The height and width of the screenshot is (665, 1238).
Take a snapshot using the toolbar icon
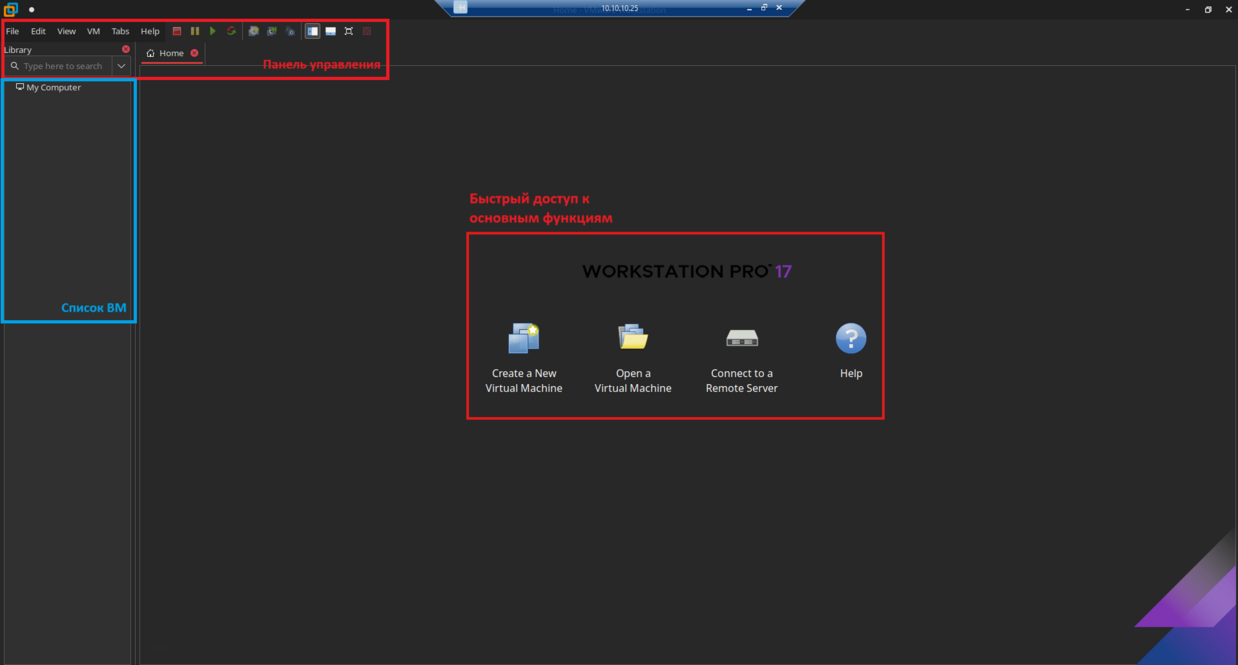[x=254, y=31]
